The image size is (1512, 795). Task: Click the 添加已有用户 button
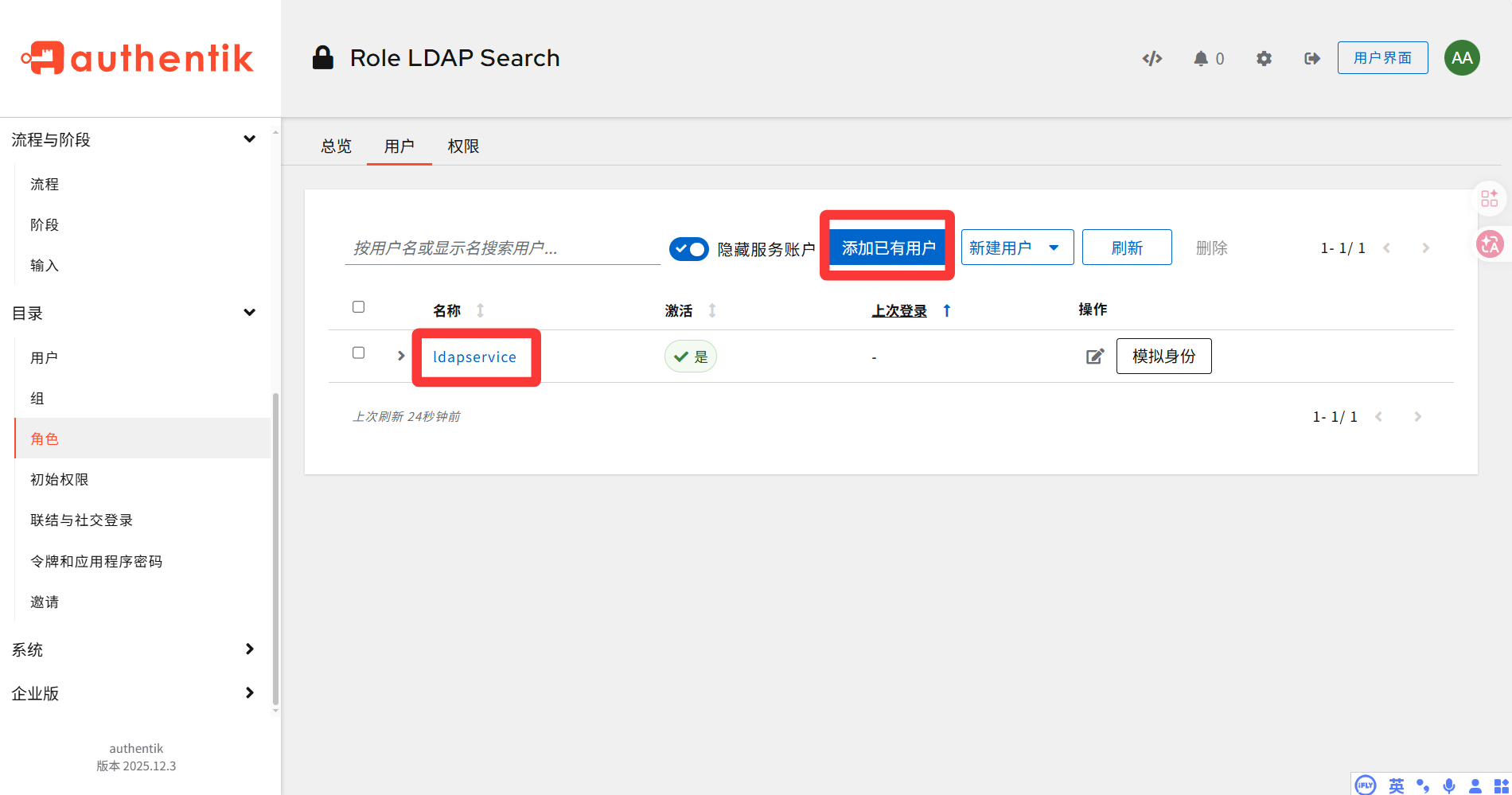(x=888, y=248)
